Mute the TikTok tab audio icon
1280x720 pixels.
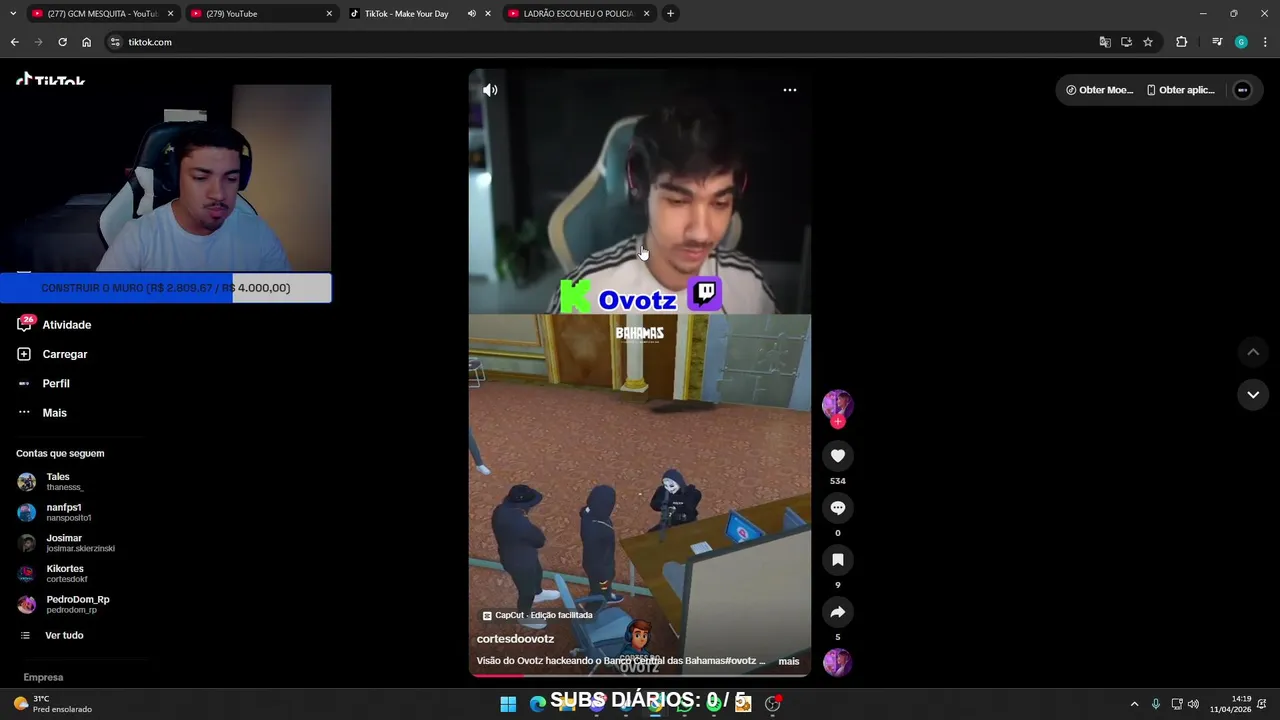point(471,14)
